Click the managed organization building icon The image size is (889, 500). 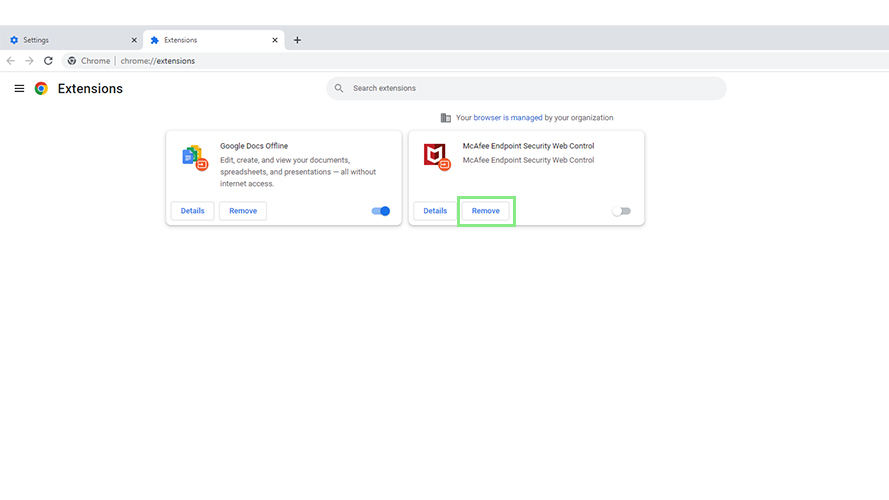pyautogui.click(x=446, y=118)
